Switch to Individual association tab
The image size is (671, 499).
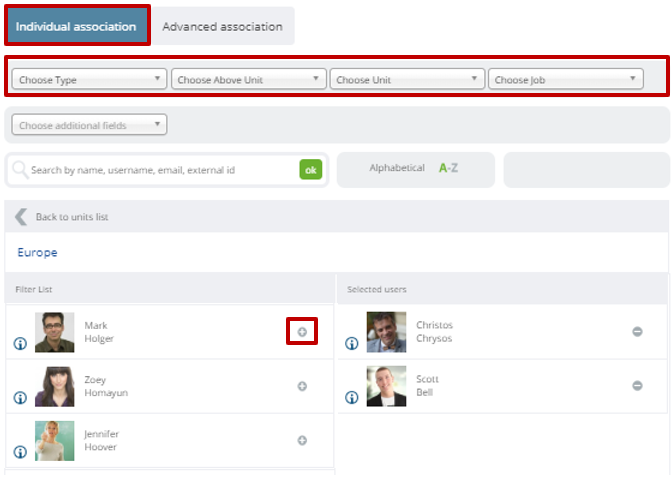pyautogui.click(x=76, y=26)
